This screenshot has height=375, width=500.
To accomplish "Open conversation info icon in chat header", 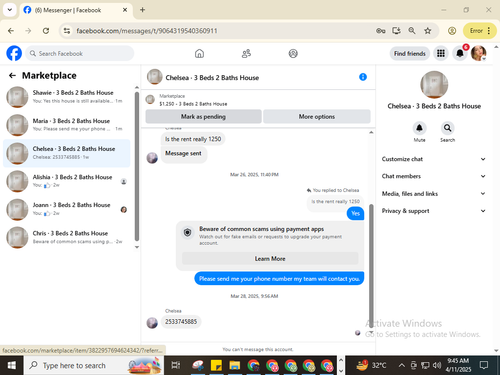I will tap(363, 77).
